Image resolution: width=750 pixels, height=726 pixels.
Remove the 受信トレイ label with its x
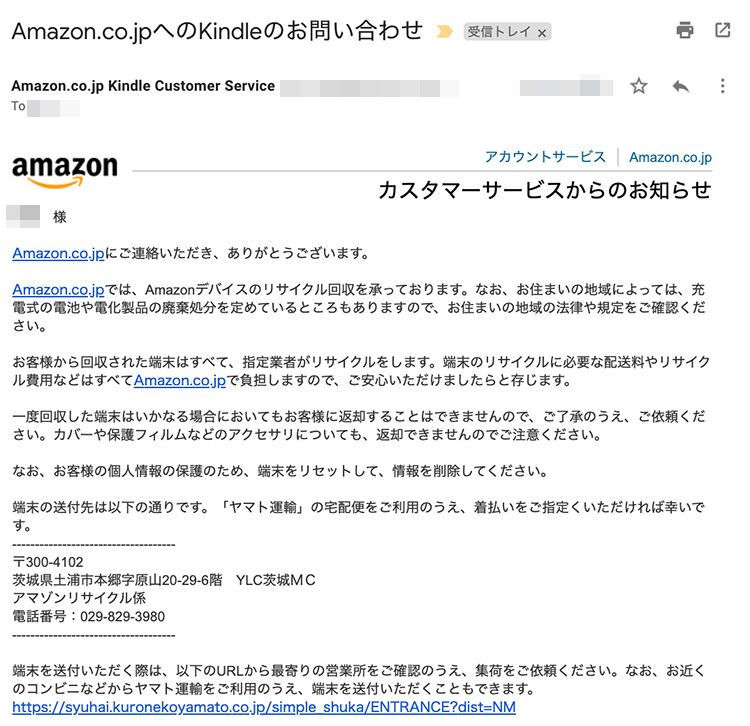(x=542, y=33)
